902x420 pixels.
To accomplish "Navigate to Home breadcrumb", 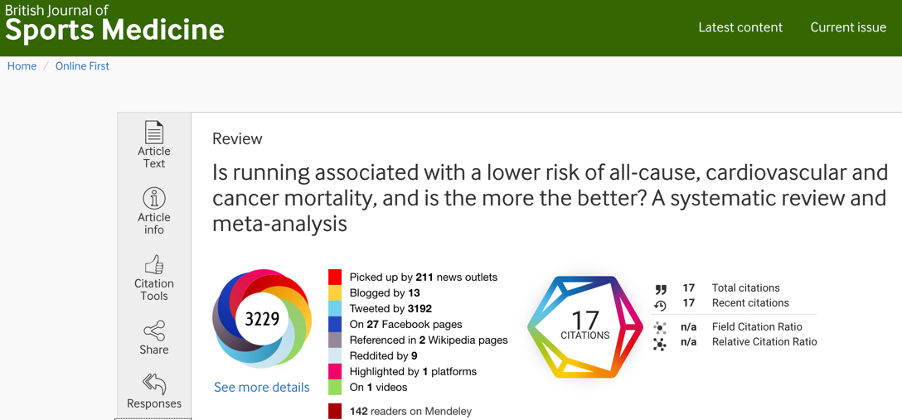I will pyautogui.click(x=22, y=66).
